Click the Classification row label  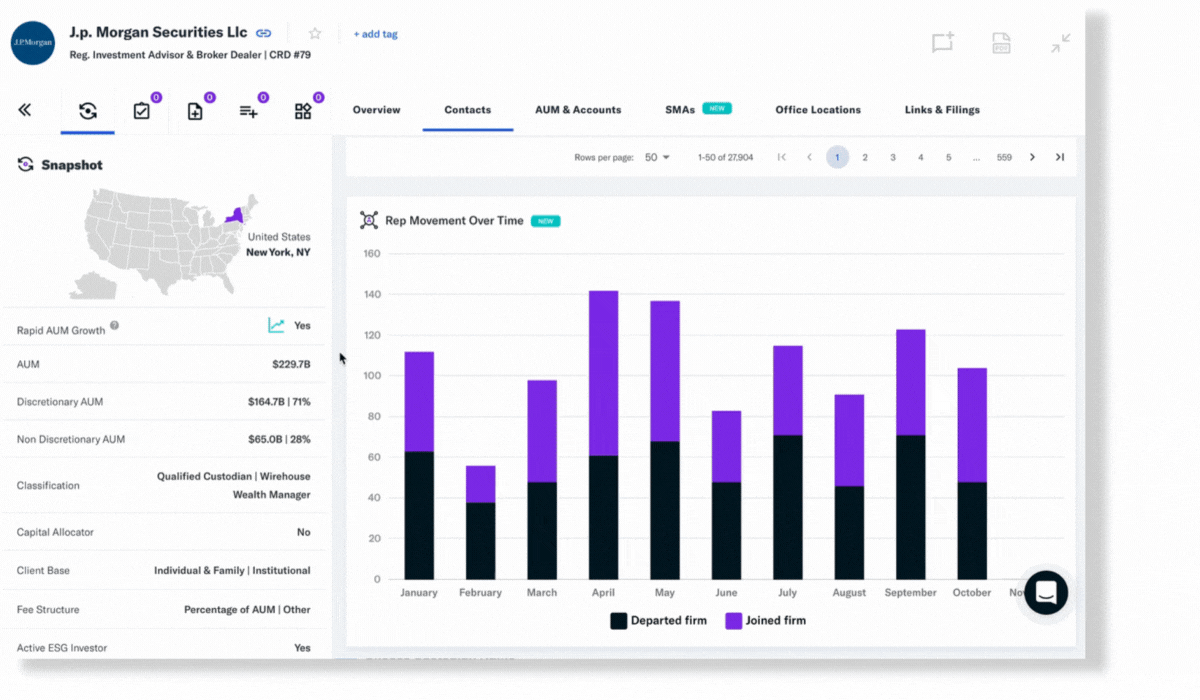[48, 486]
